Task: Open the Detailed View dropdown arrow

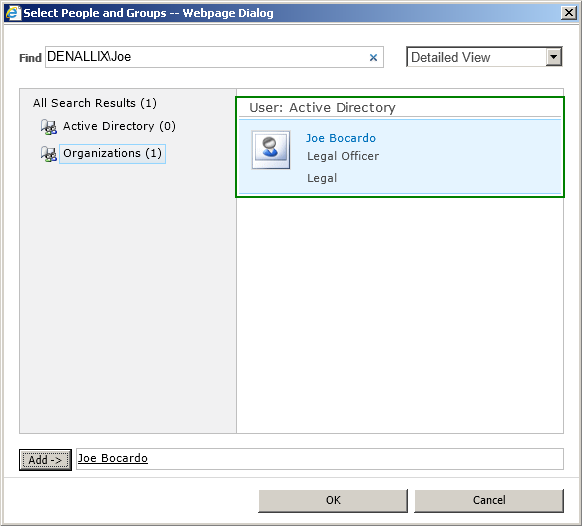Action: pyautogui.click(x=553, y=57)
